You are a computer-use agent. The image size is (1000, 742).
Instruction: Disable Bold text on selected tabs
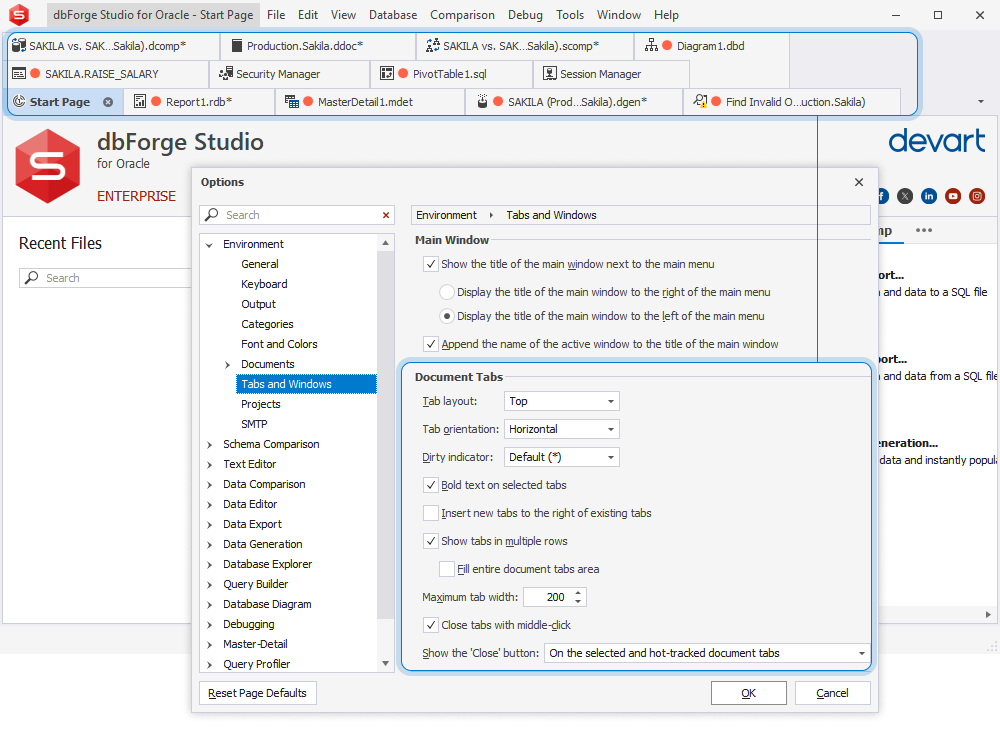coord(431,485)
